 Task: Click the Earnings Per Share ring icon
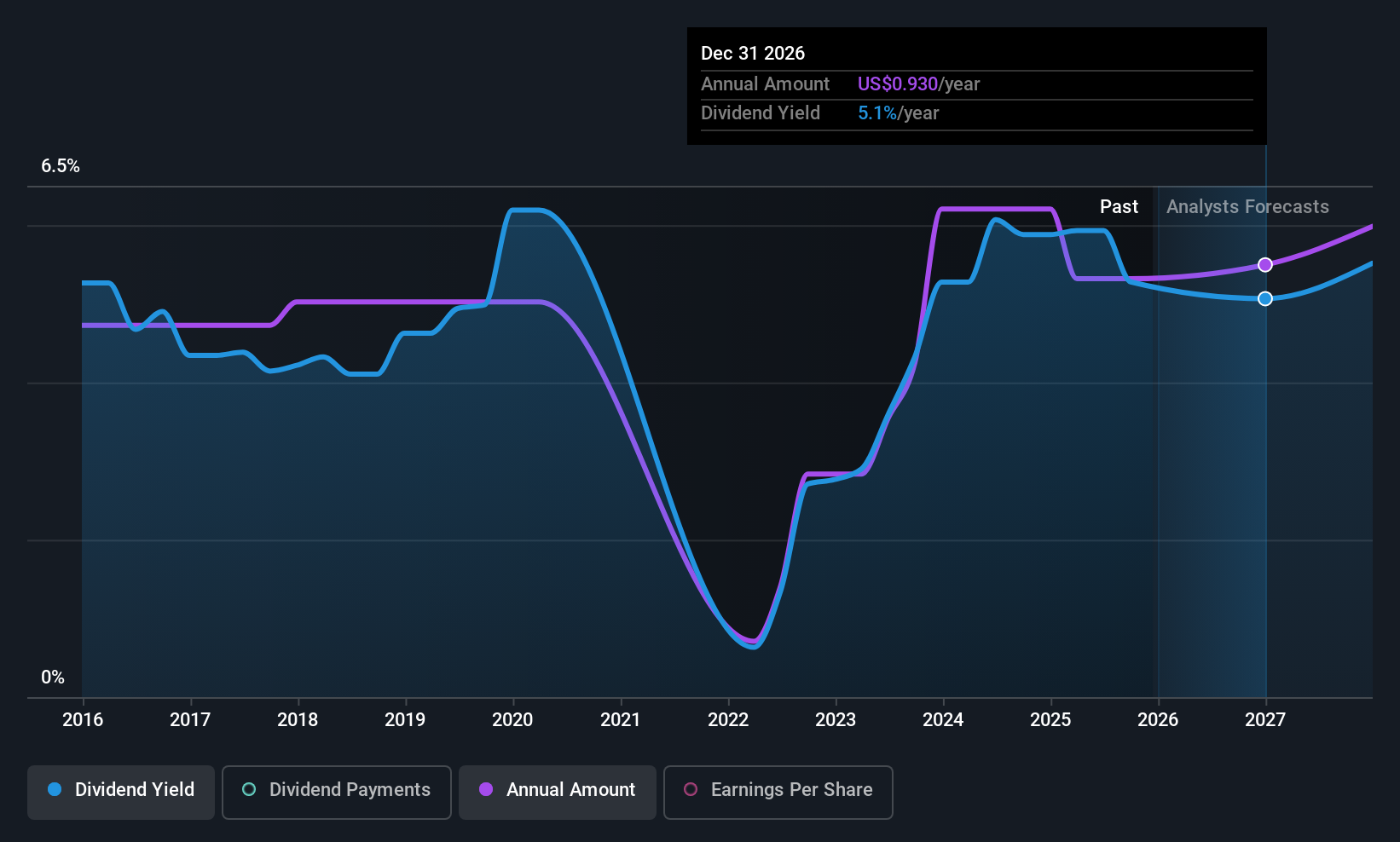pyautogui.click(x=691, y=790)
